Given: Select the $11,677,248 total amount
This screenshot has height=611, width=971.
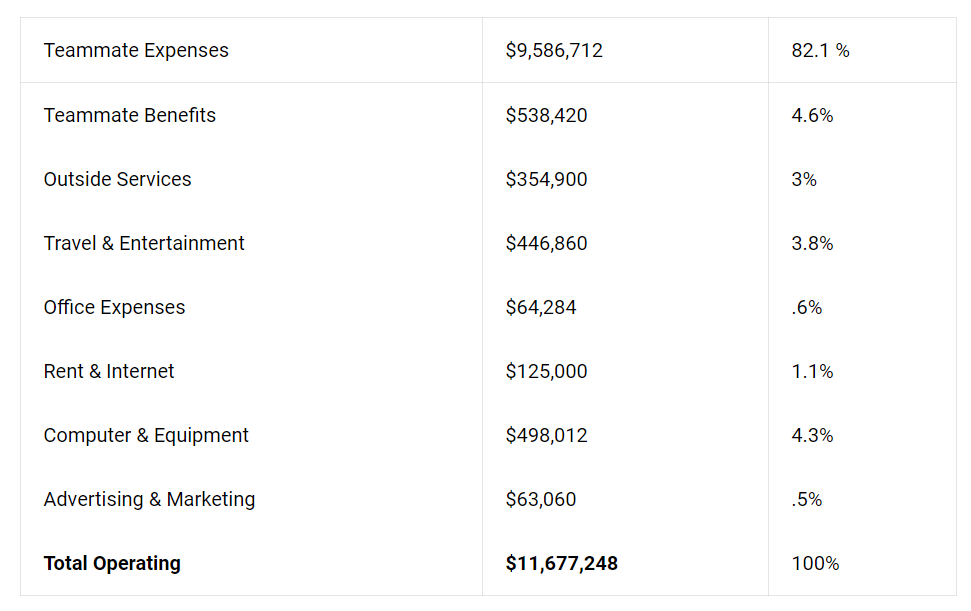Looking at the screenshot, I should click(561, 563).
